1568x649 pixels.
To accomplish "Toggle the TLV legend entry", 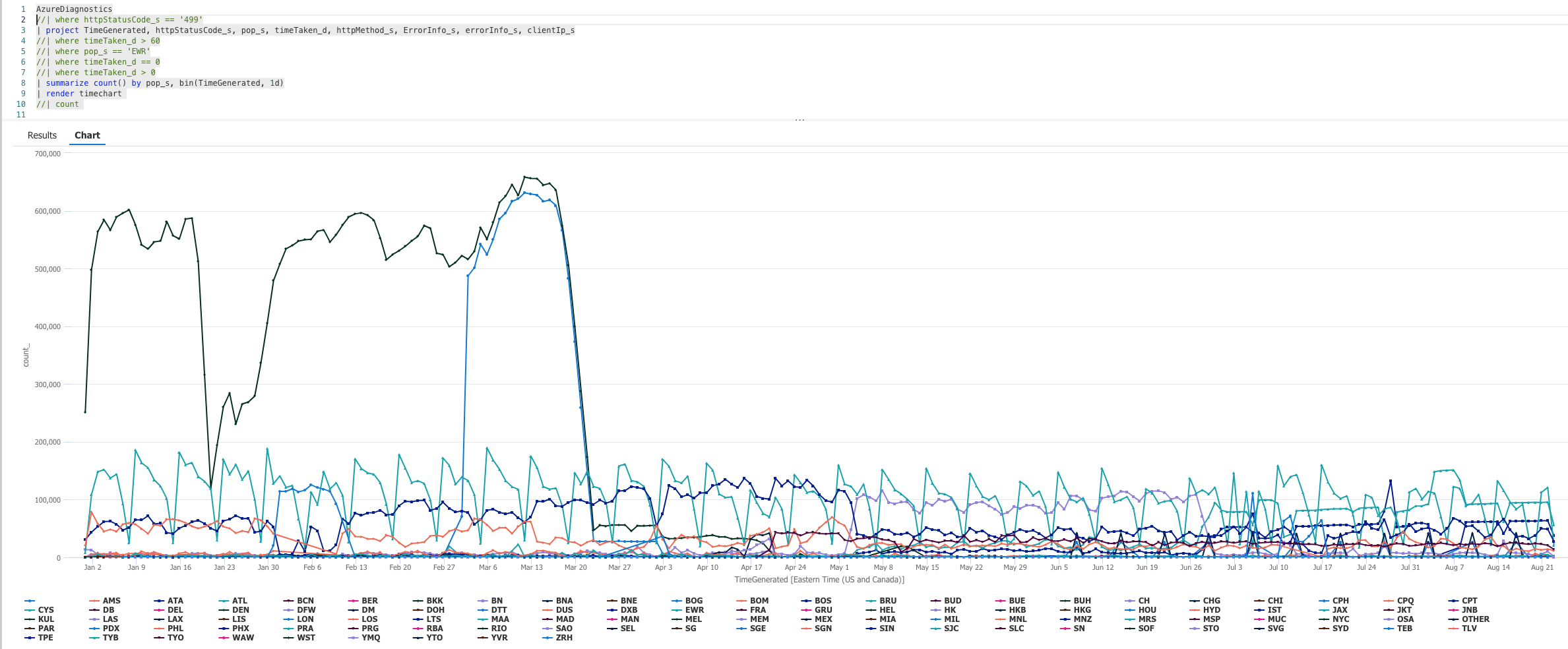I will pyautogui.click(x=1462, y=629).
